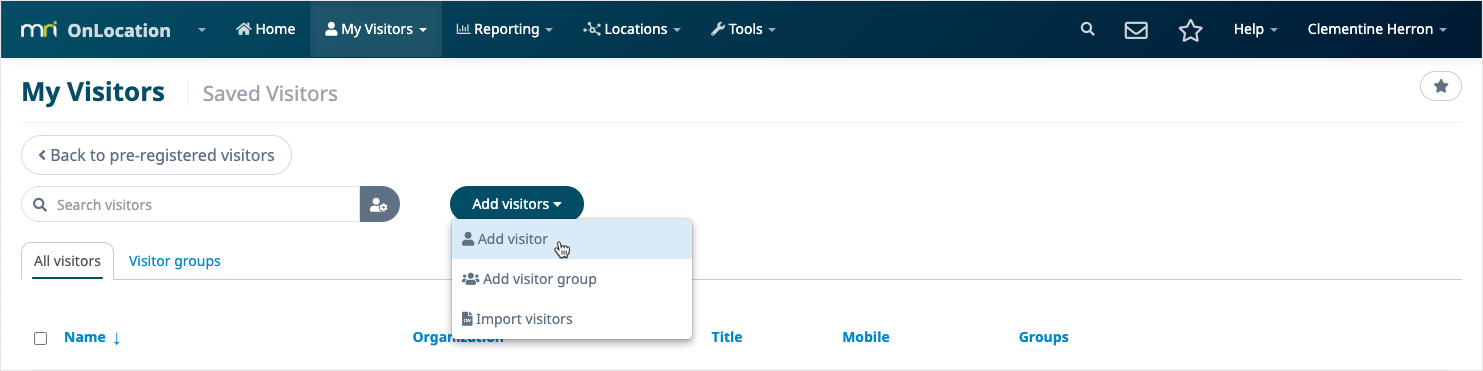
Task: Sort table by Mobile column header
Action: pos(866,337)
